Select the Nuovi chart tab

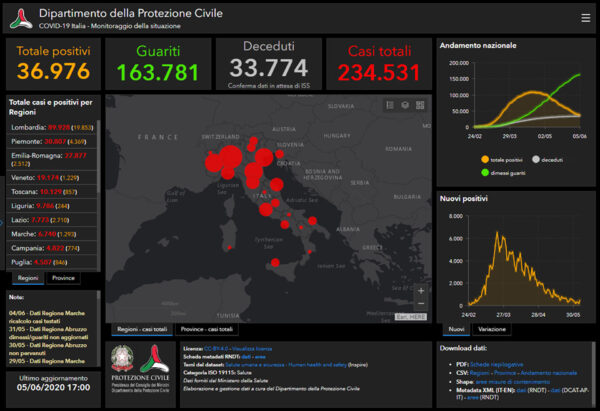pos(456,329)
